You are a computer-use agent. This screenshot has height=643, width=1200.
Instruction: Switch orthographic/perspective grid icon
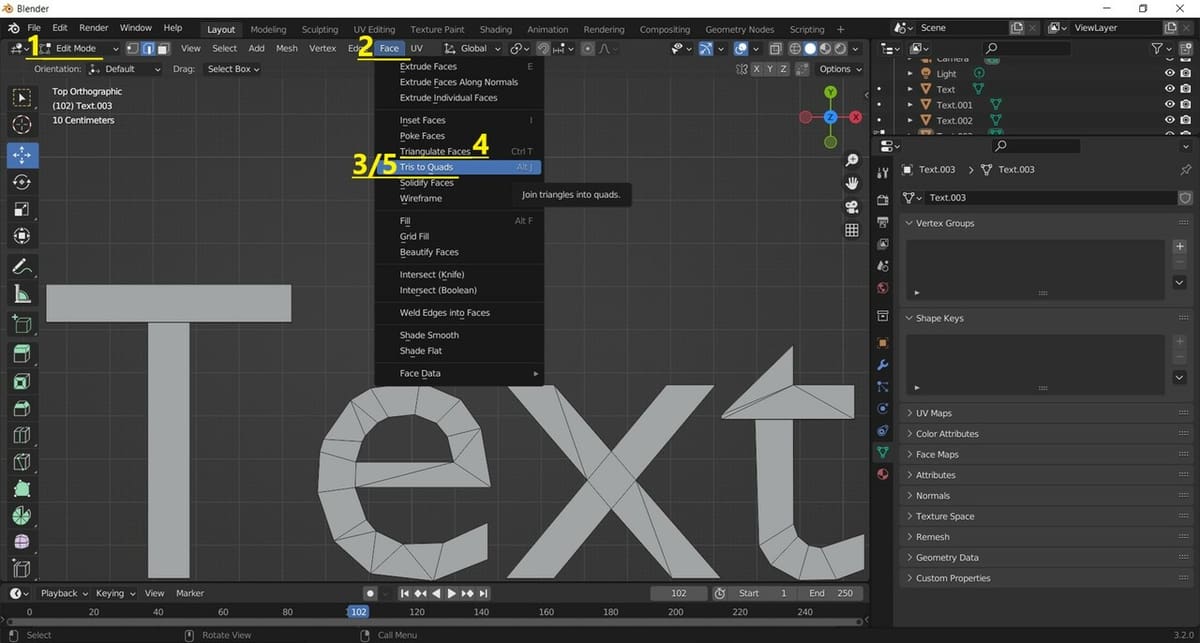pos(852,230)
